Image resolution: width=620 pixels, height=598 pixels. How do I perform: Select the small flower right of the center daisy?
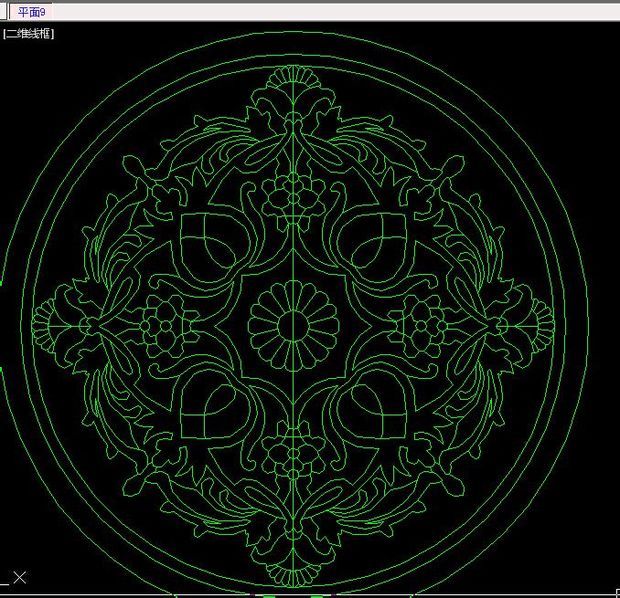(424, 325)
